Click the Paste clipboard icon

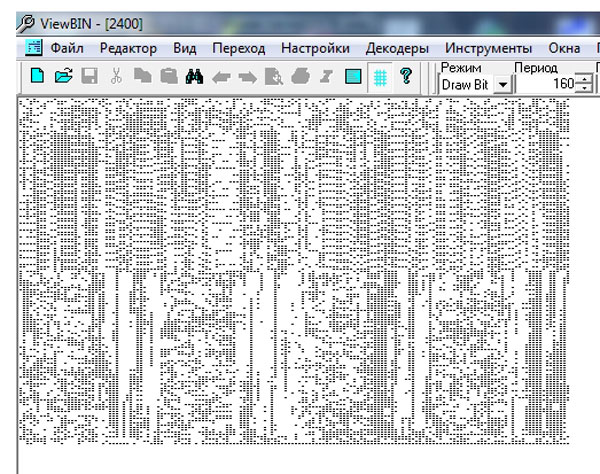[169, 76]
